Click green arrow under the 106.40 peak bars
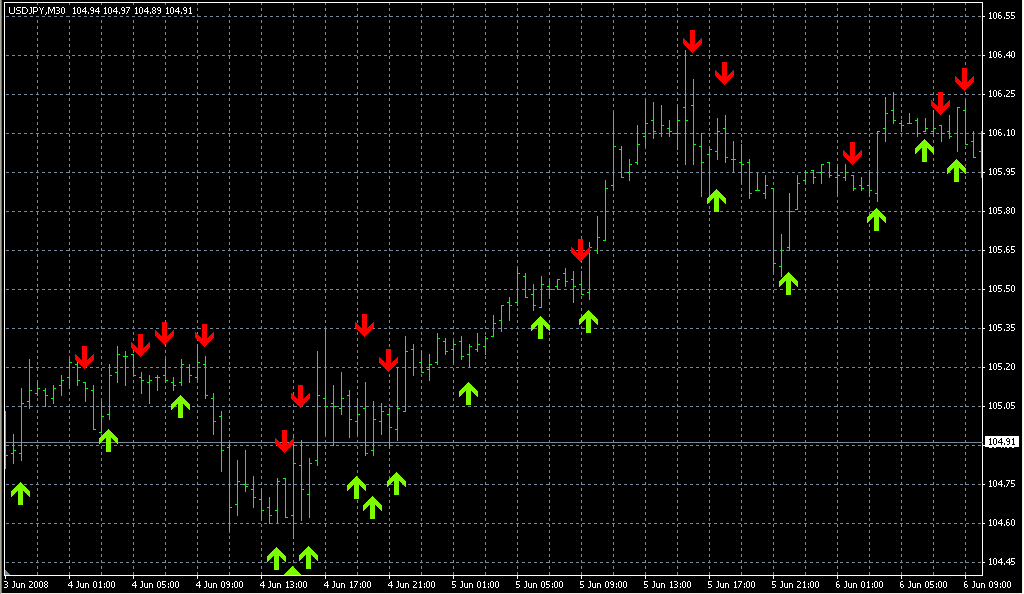This screenshot has height=594, width=1024. coord(716,199)
